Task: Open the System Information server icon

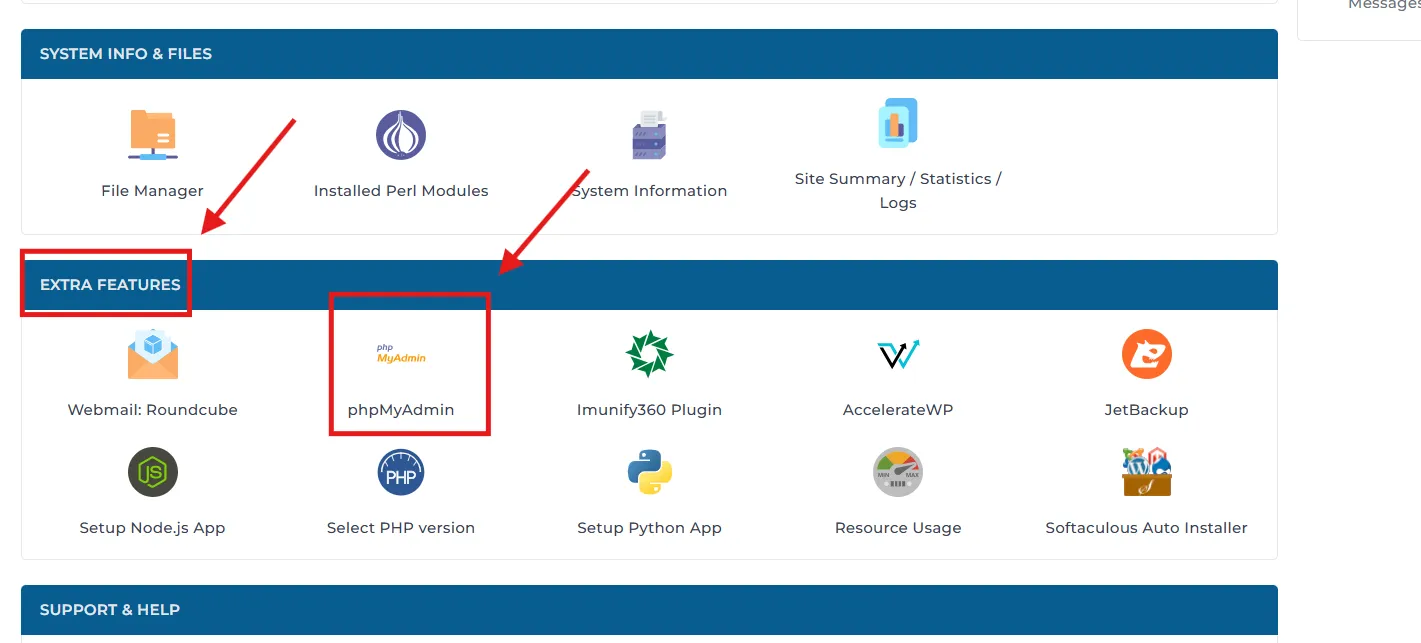Action: pyautogui.click(x=649, y=135)
